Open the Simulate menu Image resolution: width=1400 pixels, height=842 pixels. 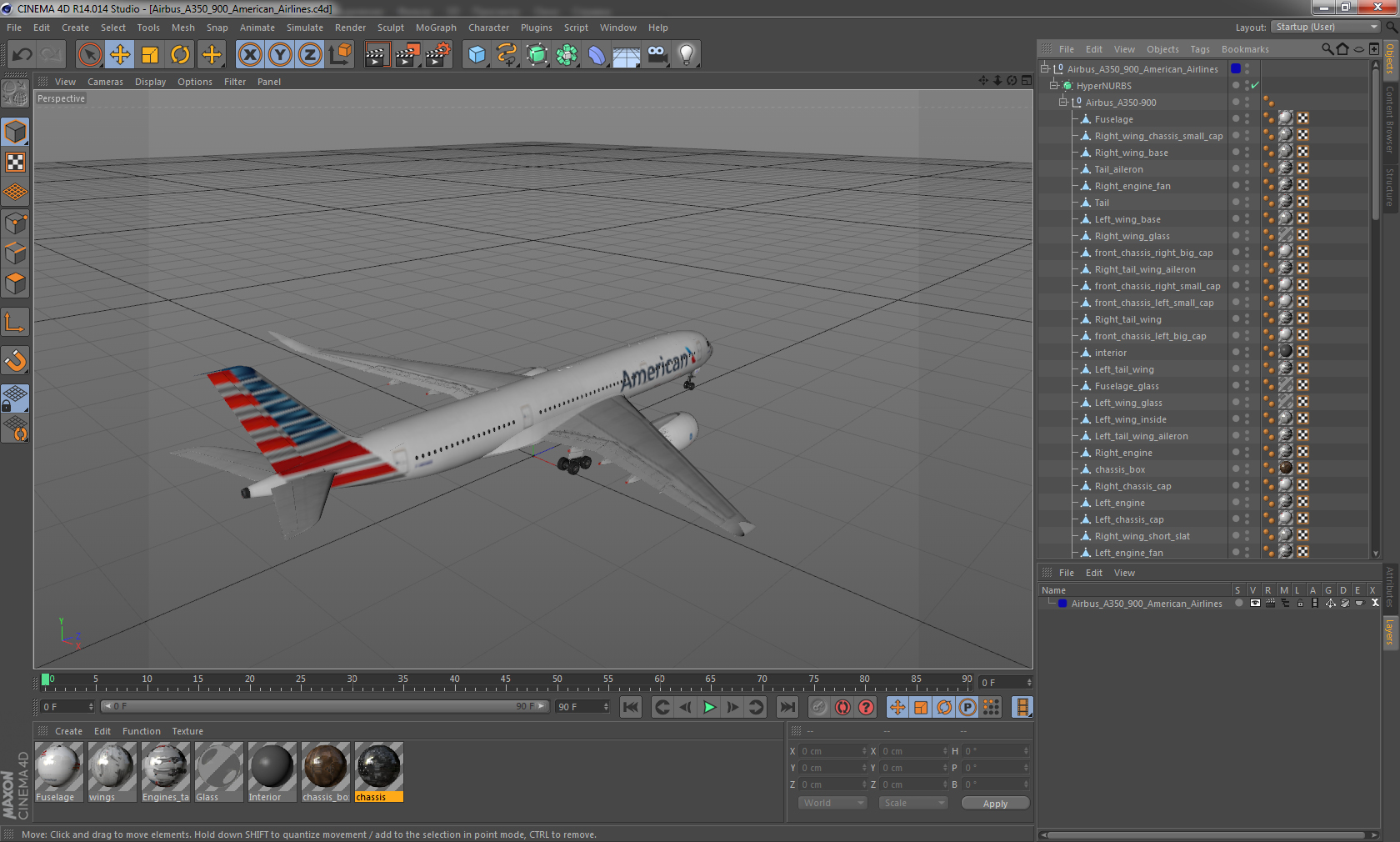coord(305,28)
